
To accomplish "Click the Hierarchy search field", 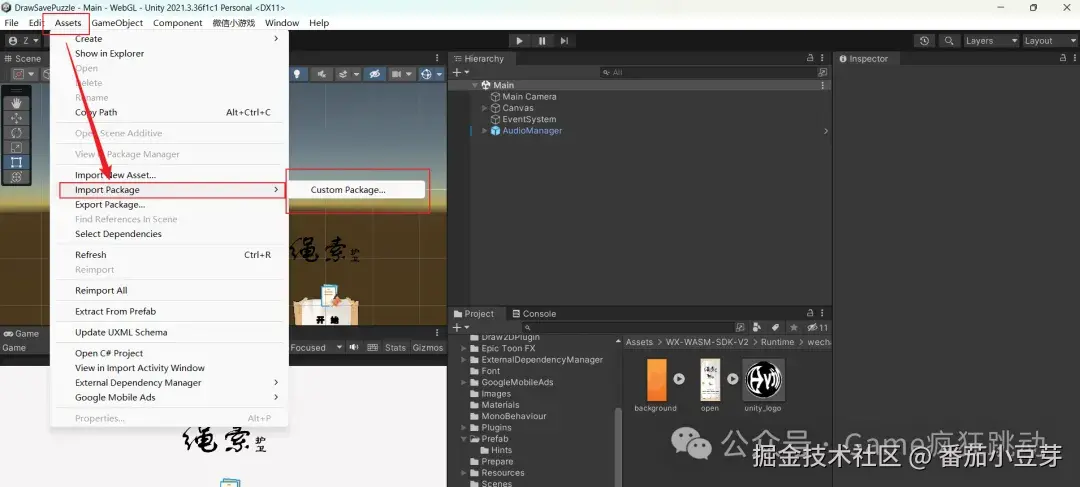I will pyautogui.click(x=707, y=72).
